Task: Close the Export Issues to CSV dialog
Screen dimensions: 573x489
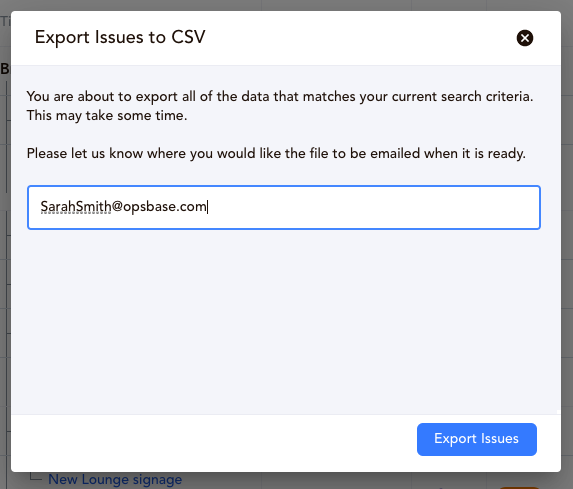Action: [x=524, y=38]
